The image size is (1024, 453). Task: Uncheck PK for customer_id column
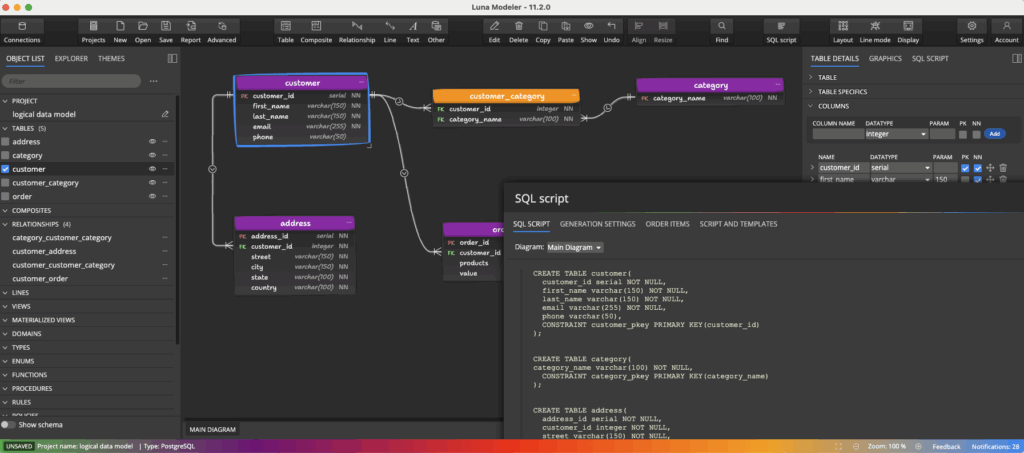[x=965, y=168]
